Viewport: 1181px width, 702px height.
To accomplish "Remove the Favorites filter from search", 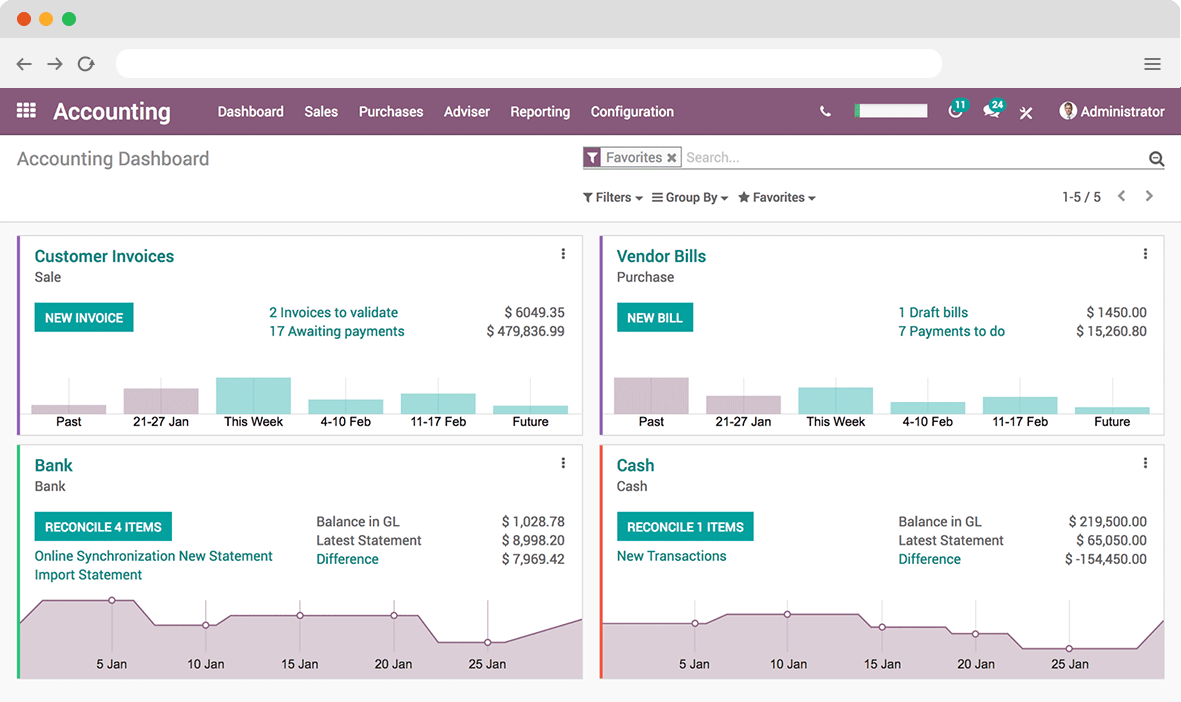I will (672, 157).
